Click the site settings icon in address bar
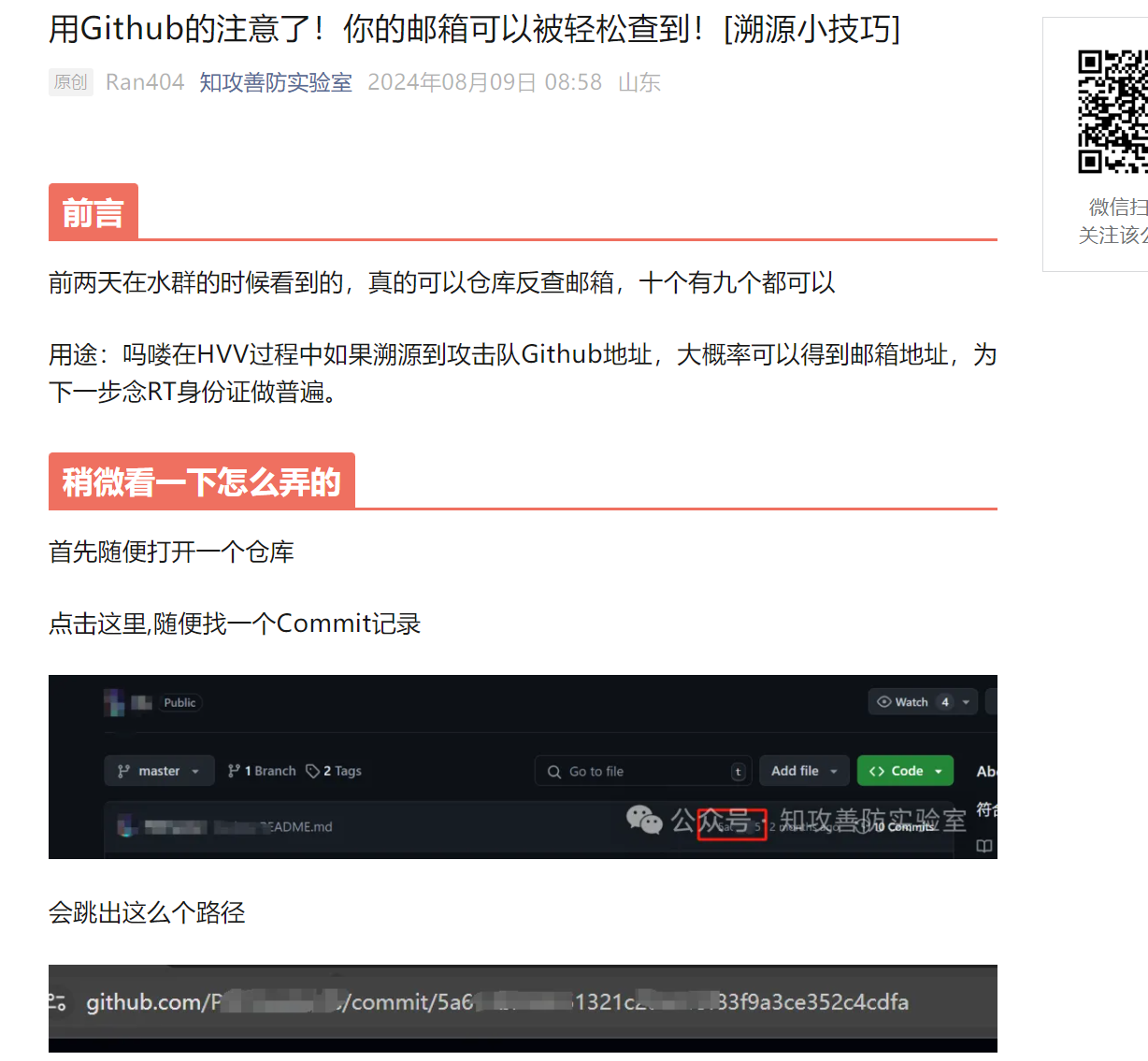The height and width of the screenshot is (1061, 1148). point(58,1002)
